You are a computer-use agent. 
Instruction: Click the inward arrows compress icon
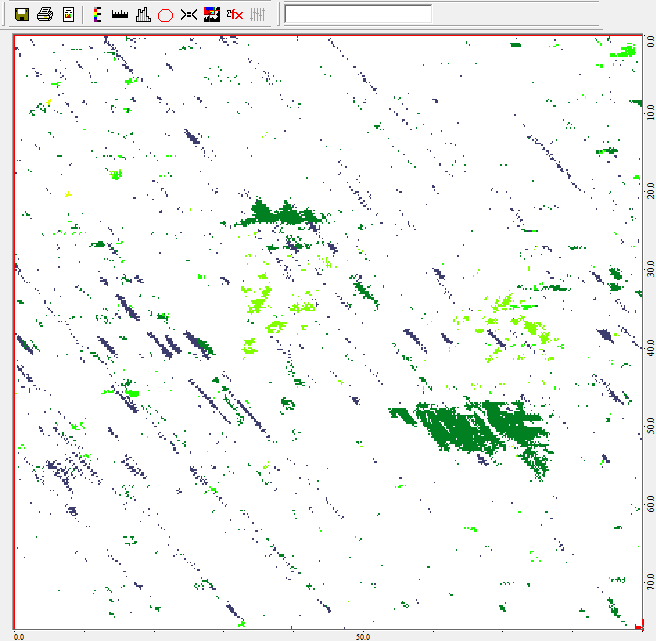188,15
